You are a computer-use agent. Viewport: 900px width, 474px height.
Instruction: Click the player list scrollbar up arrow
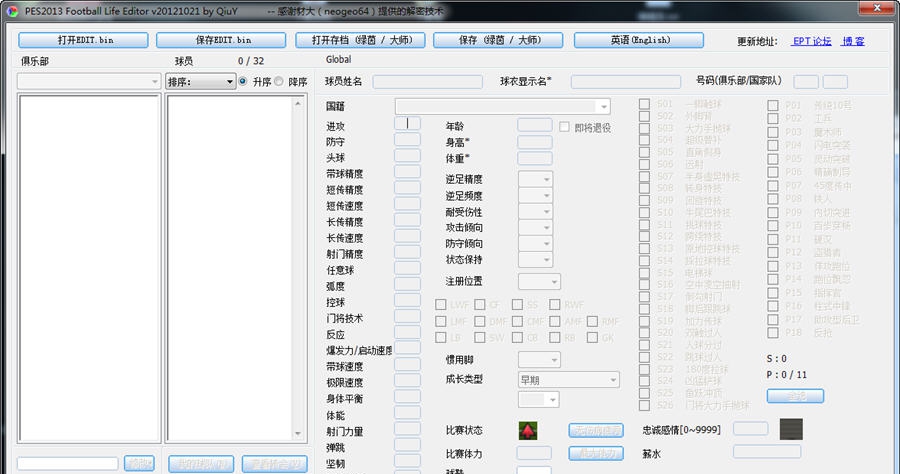pos(297,103)
